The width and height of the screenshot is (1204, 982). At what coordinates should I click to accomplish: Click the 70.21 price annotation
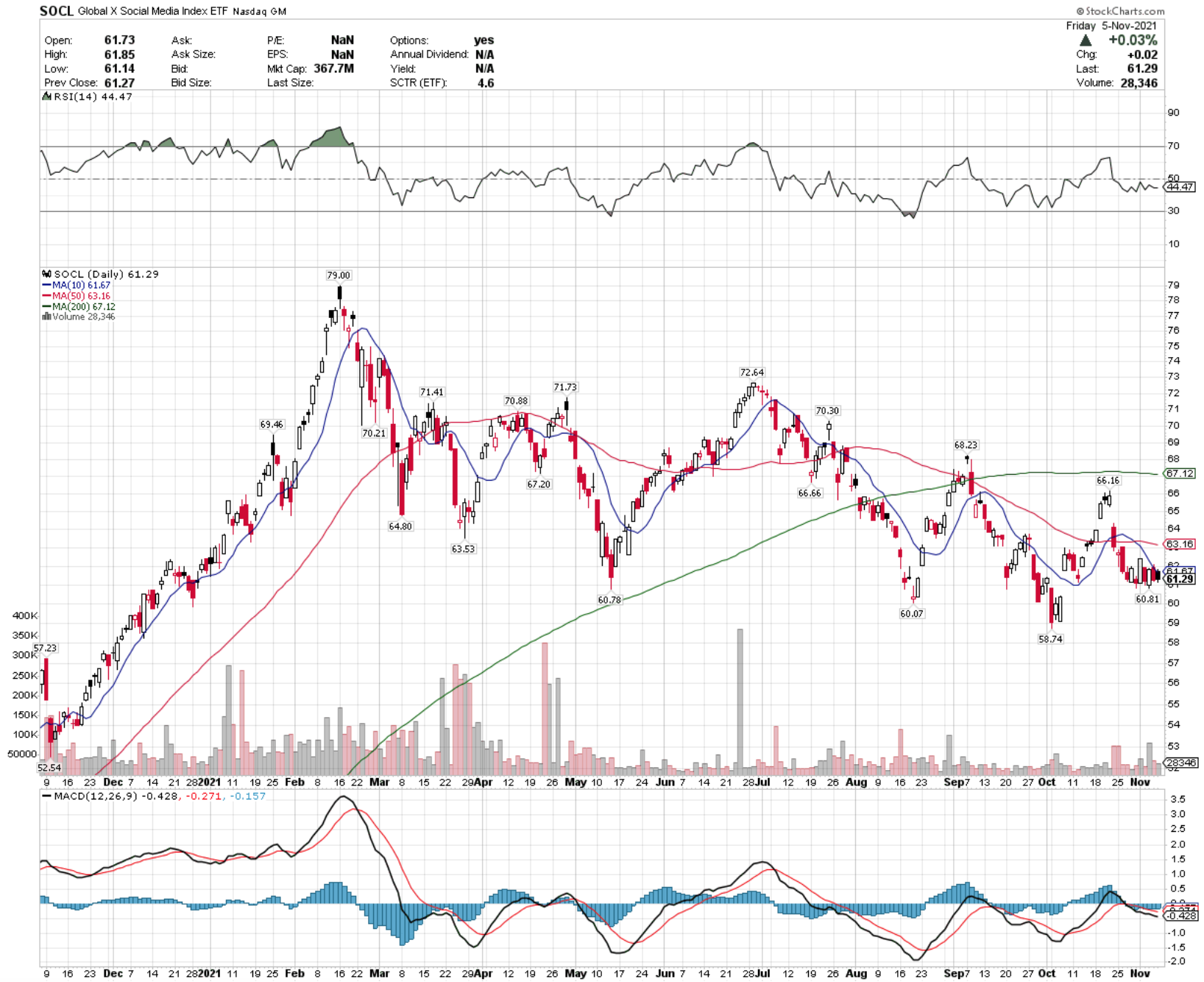pos(374,434)
